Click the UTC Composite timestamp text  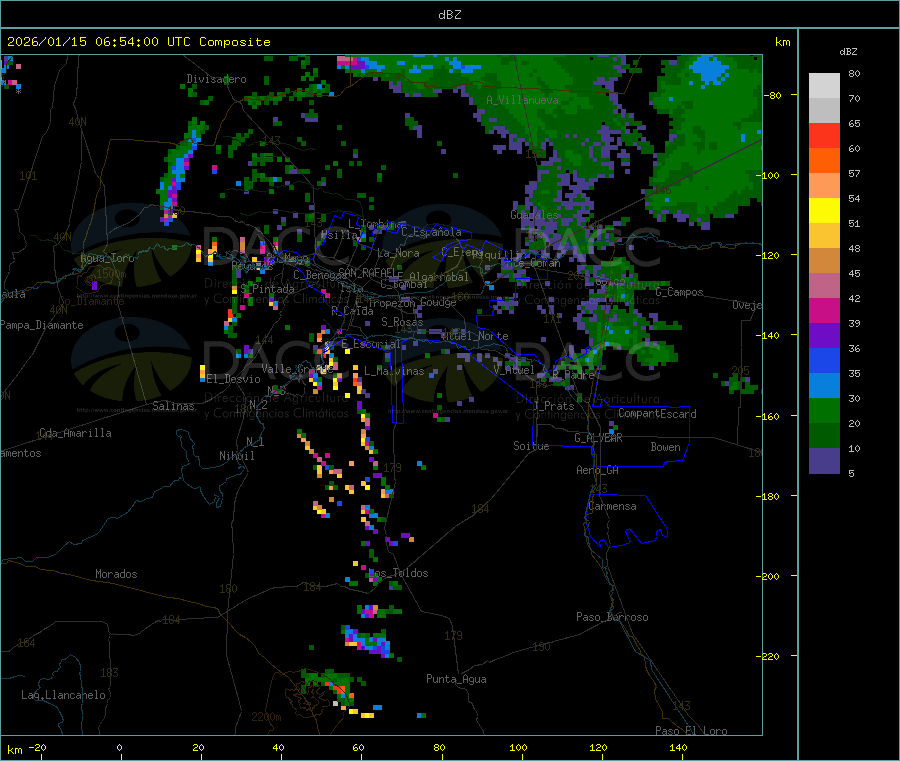click(x=139, y=42)
